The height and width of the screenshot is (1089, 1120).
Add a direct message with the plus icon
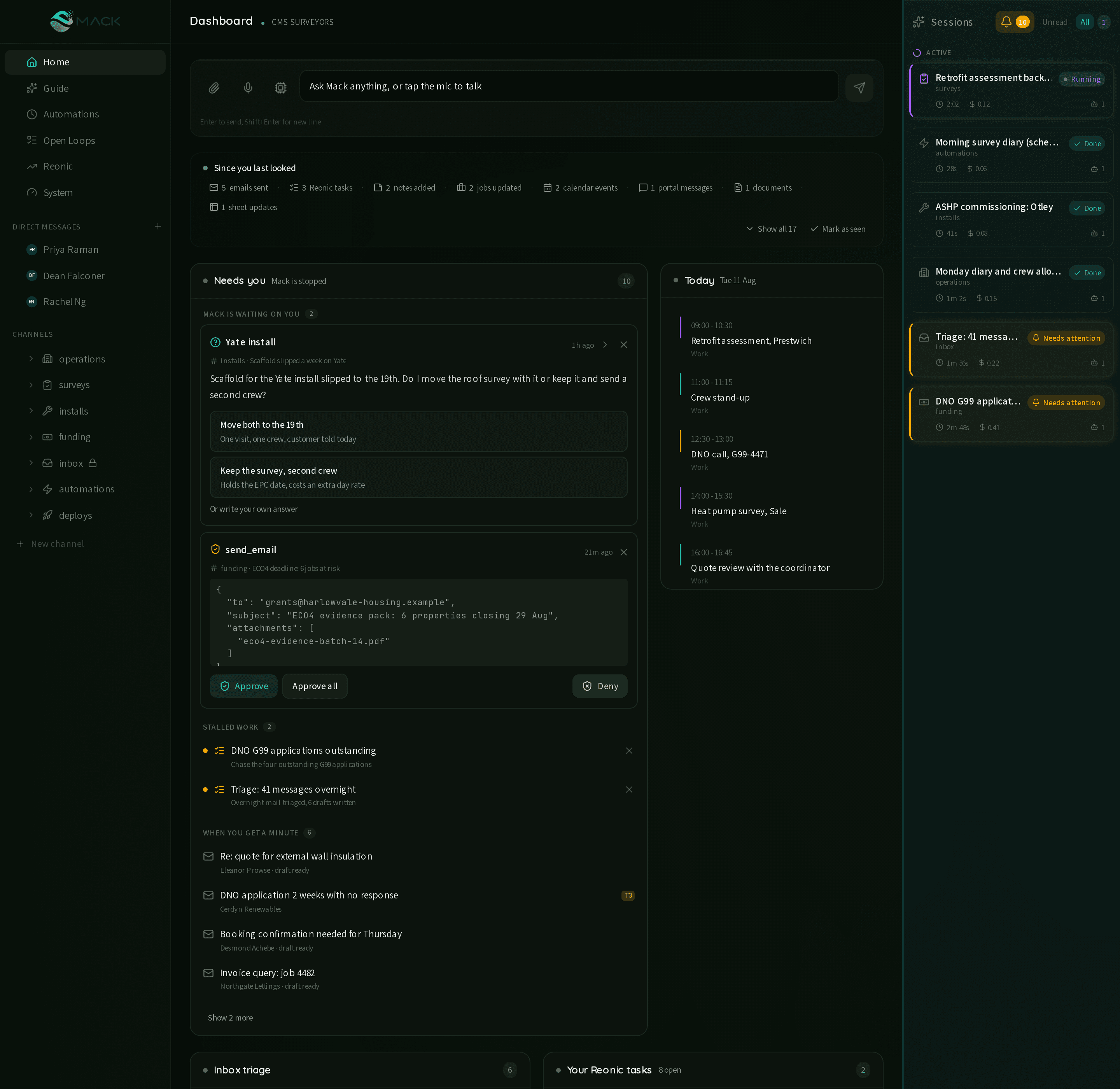tap(158, 226)
